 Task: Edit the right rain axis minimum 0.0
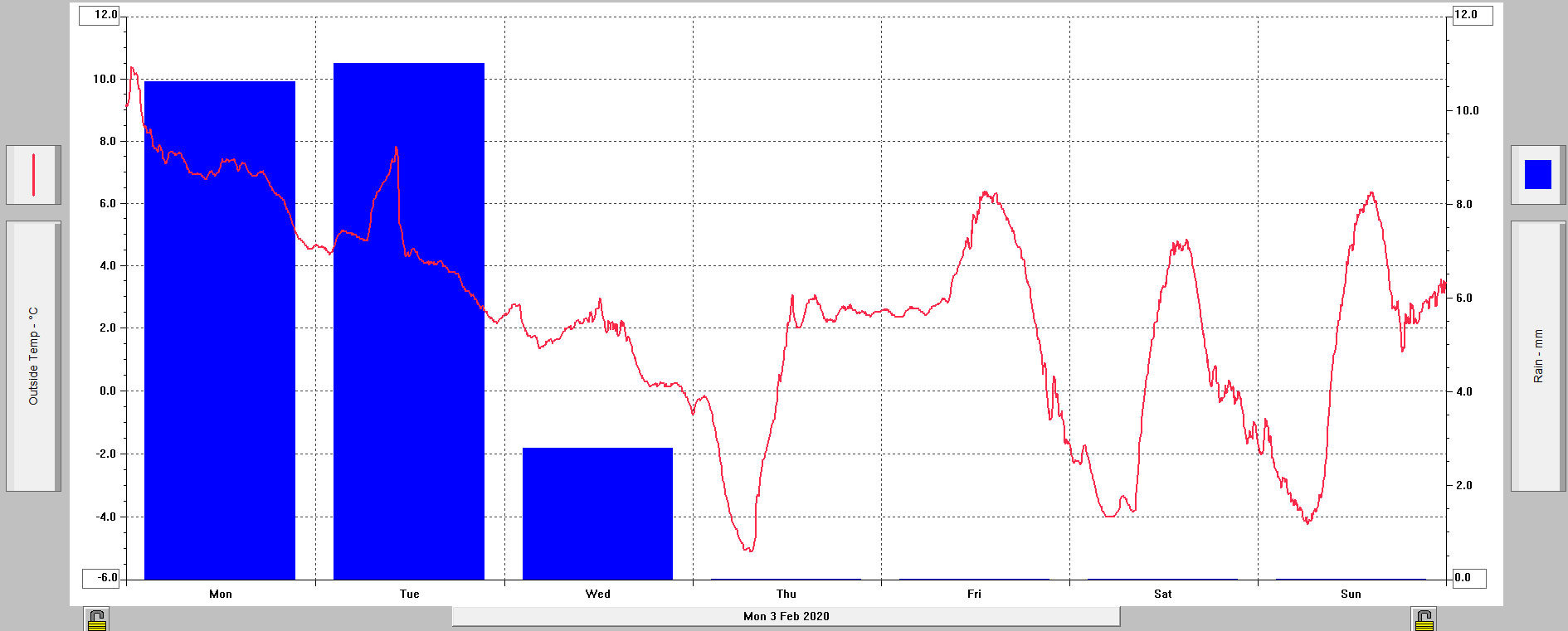pyautogui.click(x=1468, y=578)
